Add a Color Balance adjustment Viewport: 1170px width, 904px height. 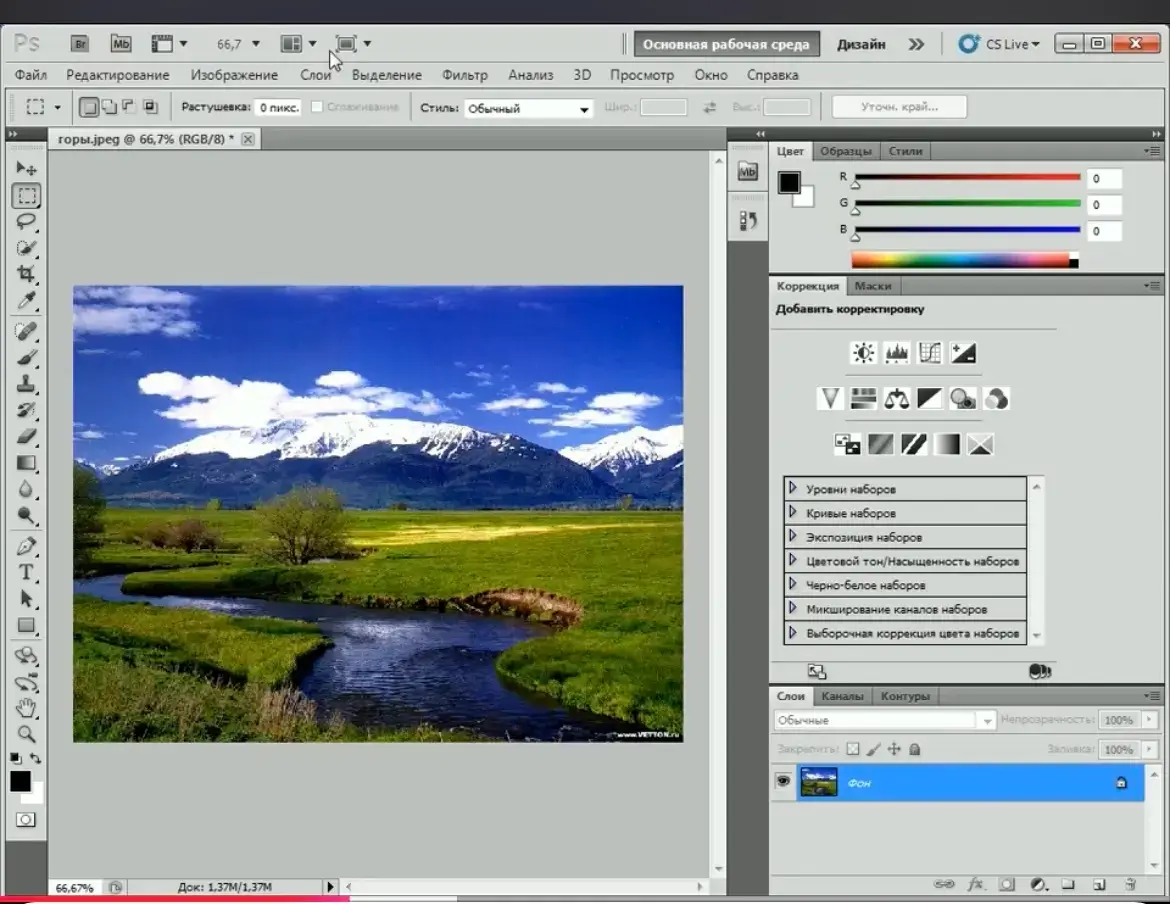pyautogui.click(x=896, y=399)
